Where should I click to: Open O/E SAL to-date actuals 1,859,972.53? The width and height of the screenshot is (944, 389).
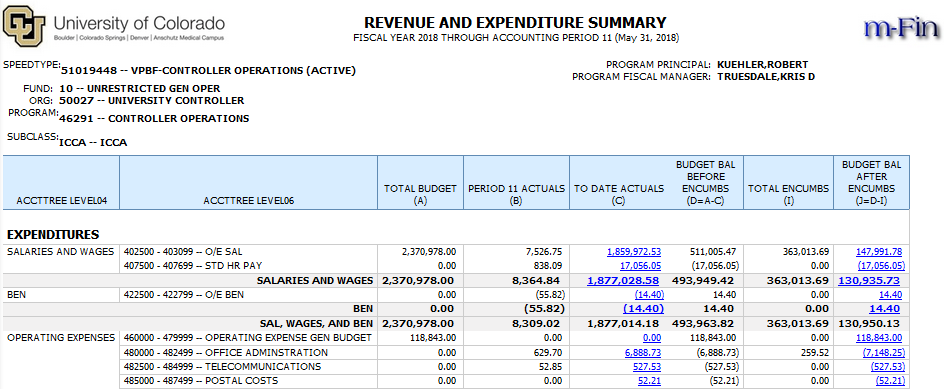tap(634, 252)
